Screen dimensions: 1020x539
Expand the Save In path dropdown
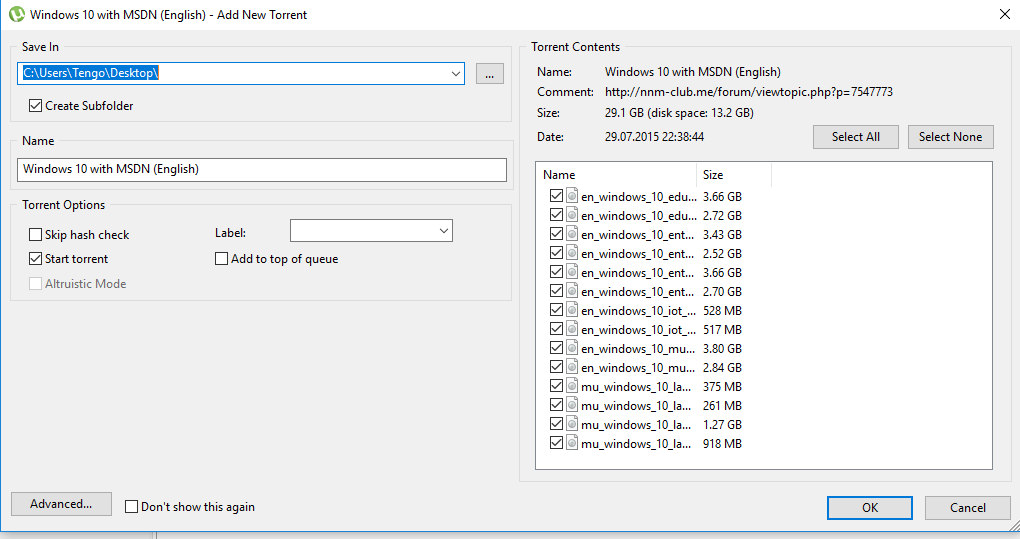[x=456, y=74]
